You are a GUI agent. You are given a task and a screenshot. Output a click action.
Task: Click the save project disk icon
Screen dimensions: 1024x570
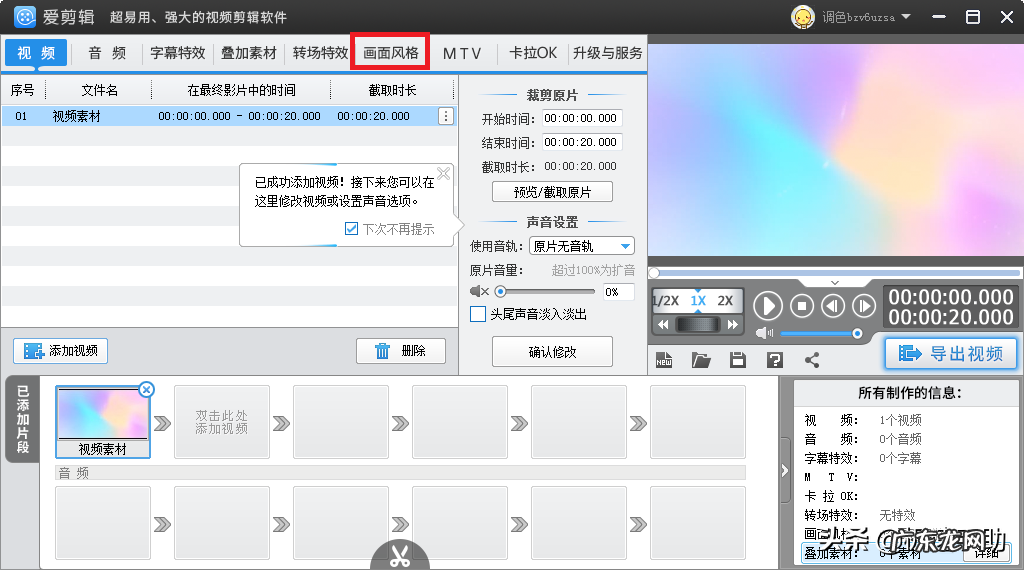[x=738, y=360]
